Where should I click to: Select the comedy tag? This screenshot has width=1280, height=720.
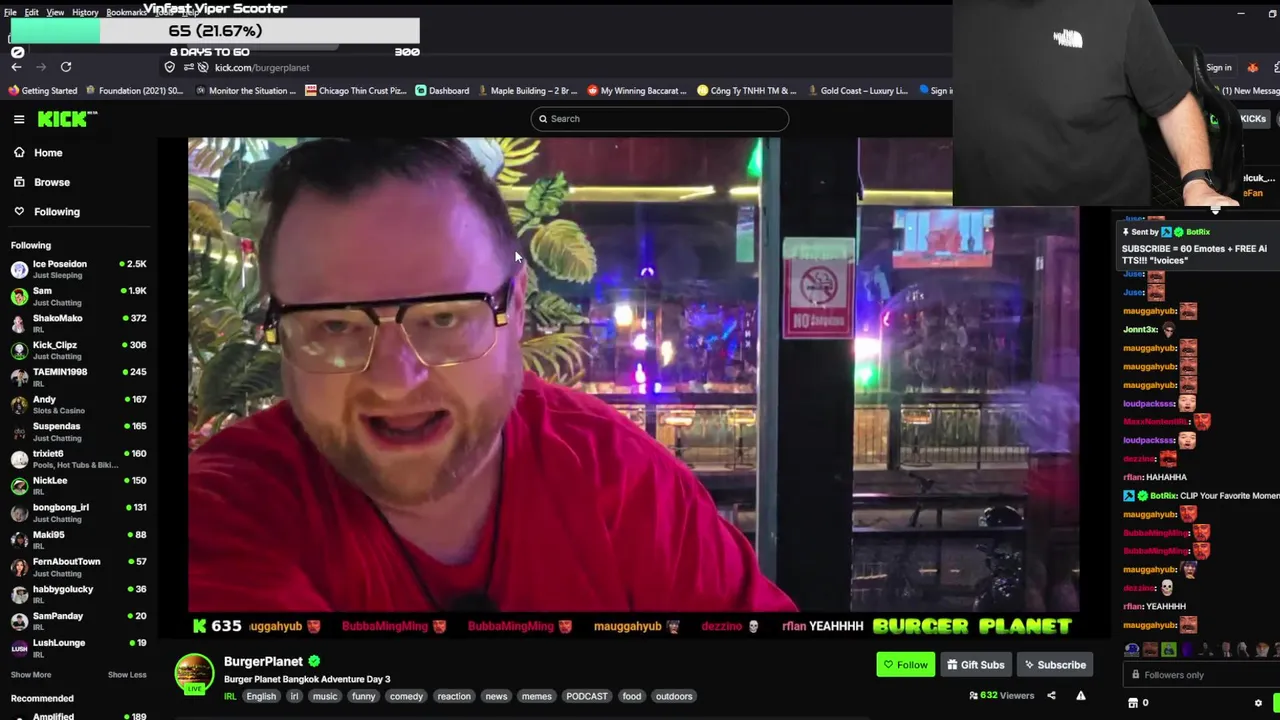406,696
